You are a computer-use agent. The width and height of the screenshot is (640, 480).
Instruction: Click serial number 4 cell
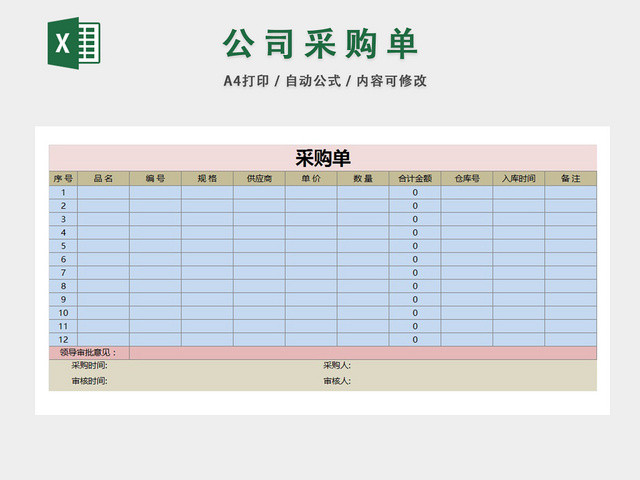[63, 233]
